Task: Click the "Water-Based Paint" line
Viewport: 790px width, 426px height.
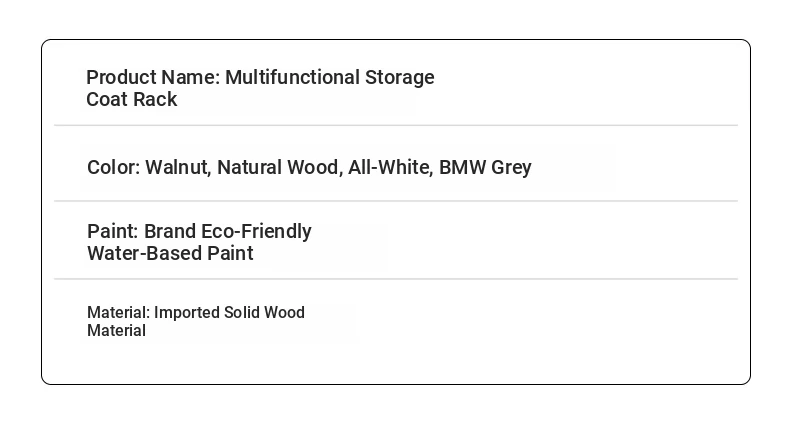Action: click(x=170, y=253)
